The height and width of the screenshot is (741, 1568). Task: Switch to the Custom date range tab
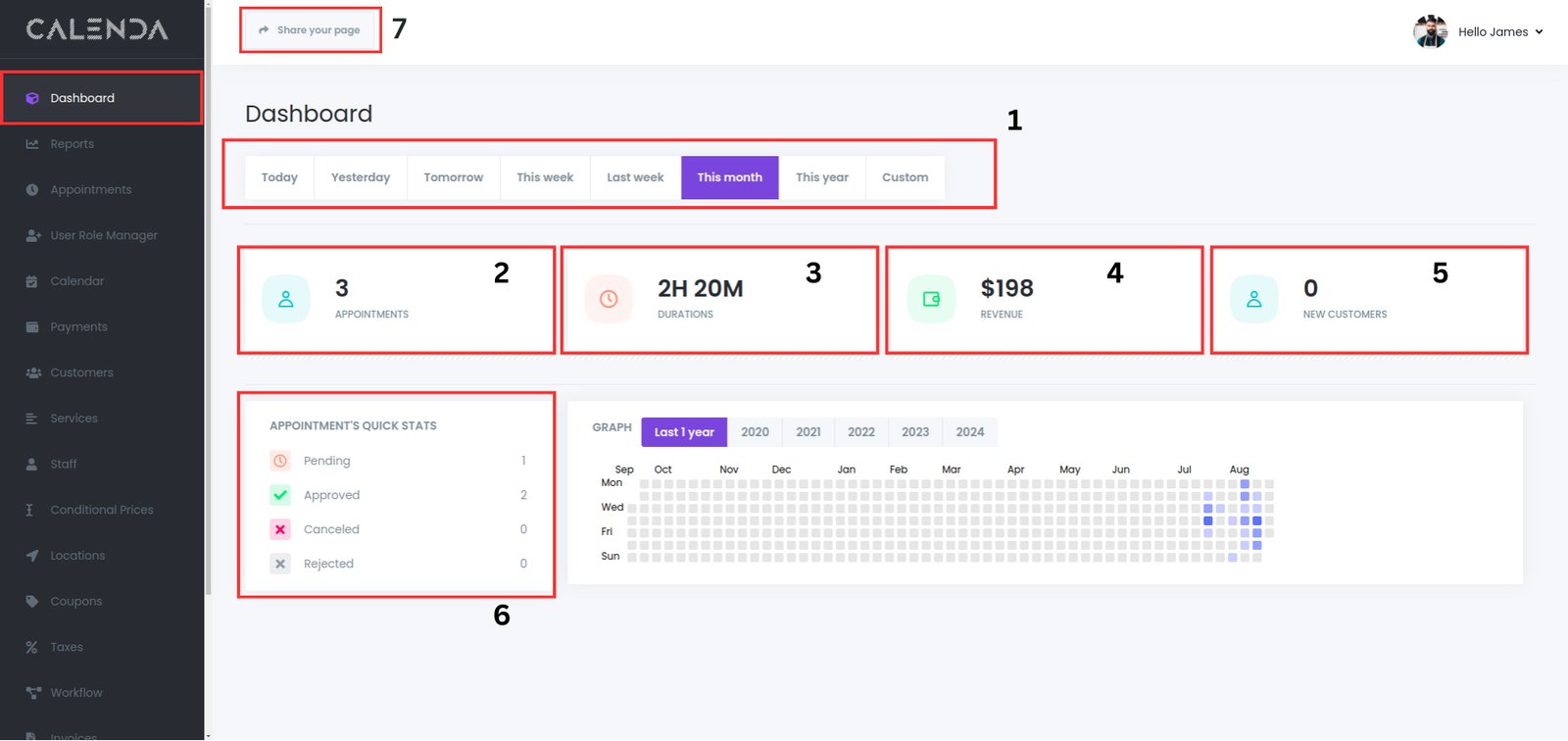[x=905, y=177]
